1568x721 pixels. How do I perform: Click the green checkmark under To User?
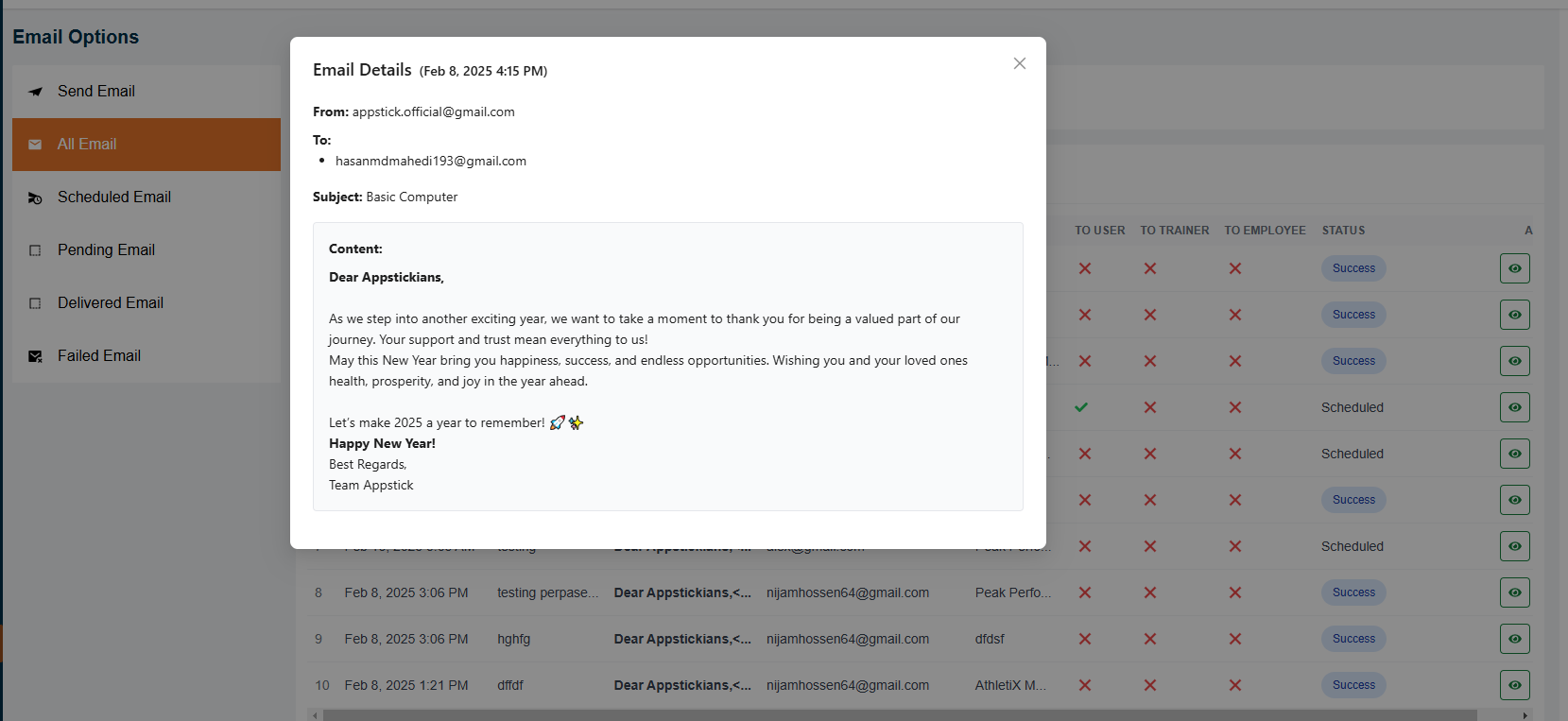pyautogui.click(x=1081, y=407)
